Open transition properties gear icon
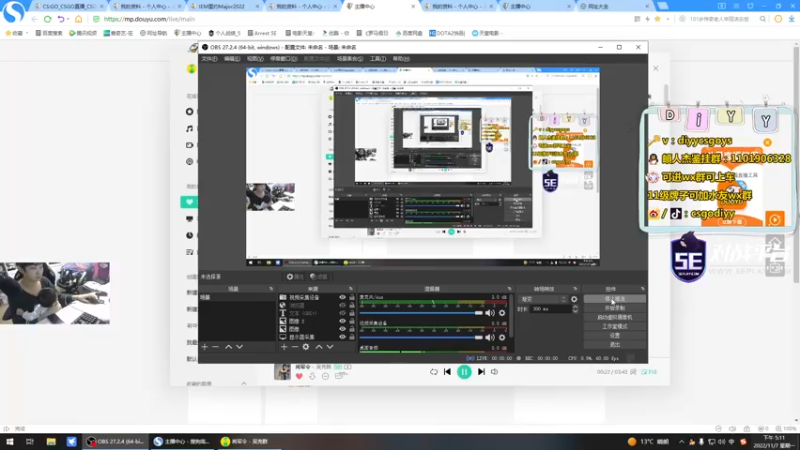The width and height of the screenshot is (800, 450). 574,299
